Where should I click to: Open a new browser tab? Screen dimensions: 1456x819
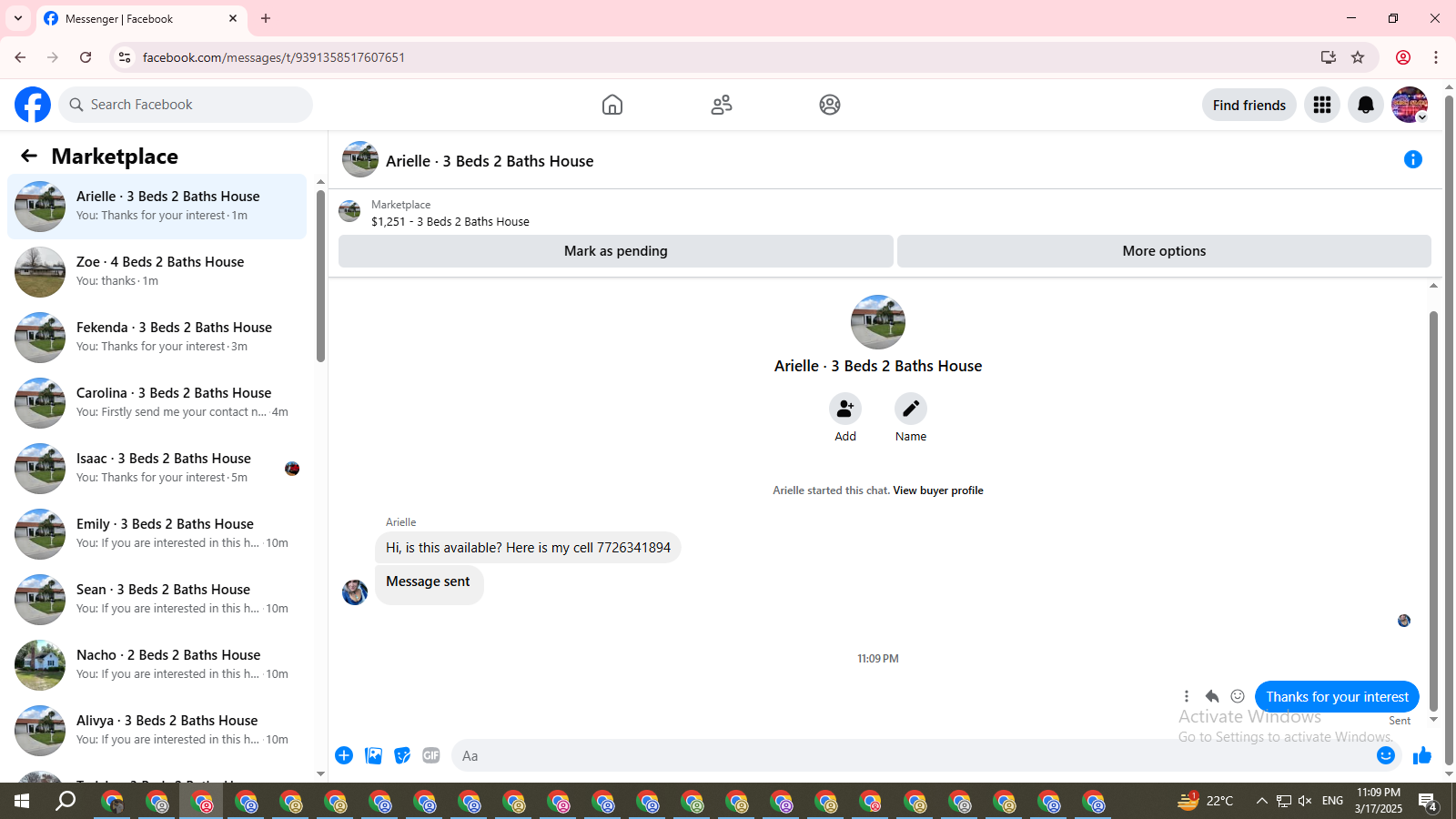[266, 18]
